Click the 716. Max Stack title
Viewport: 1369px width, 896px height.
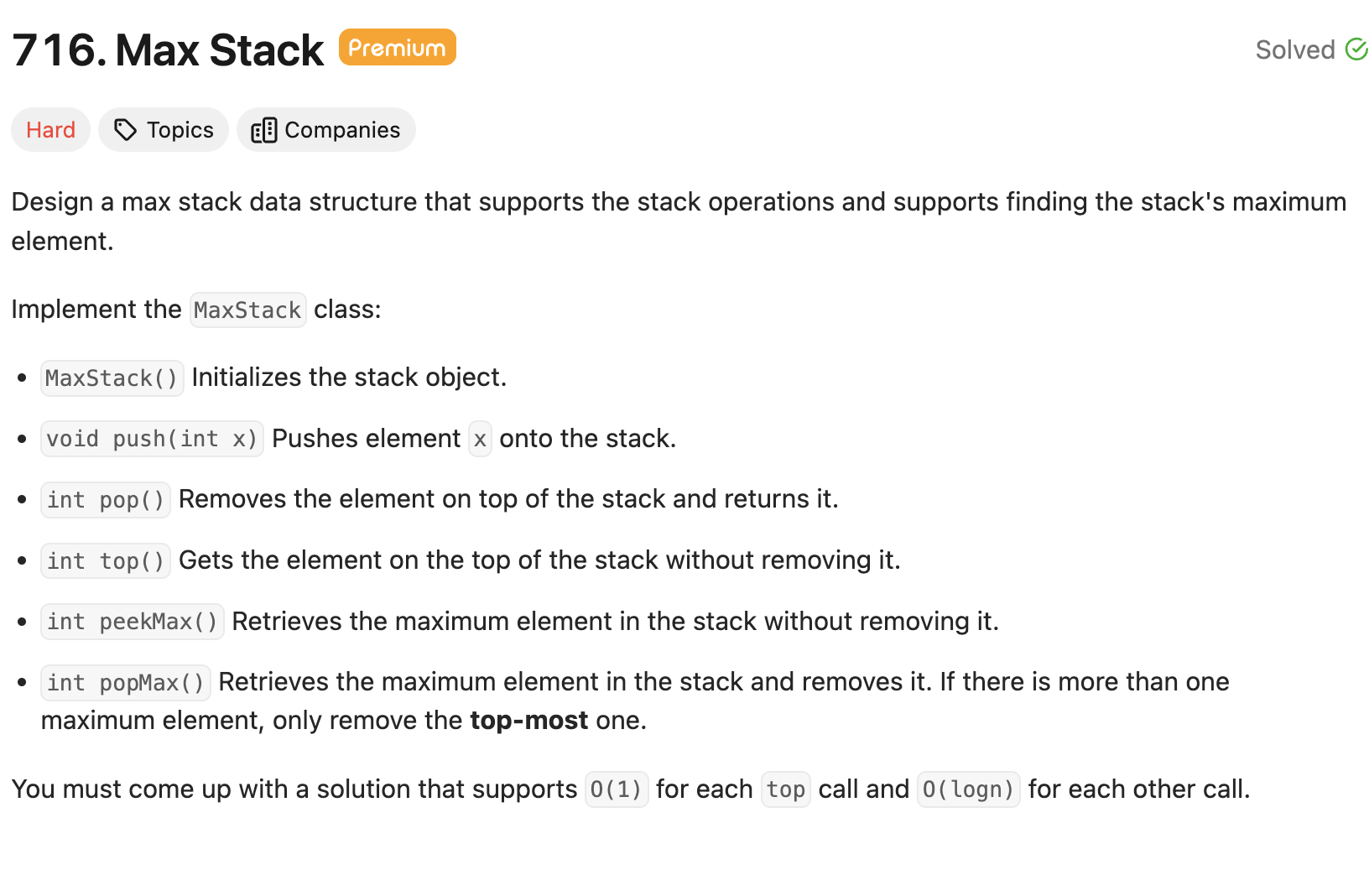[168, 50]
